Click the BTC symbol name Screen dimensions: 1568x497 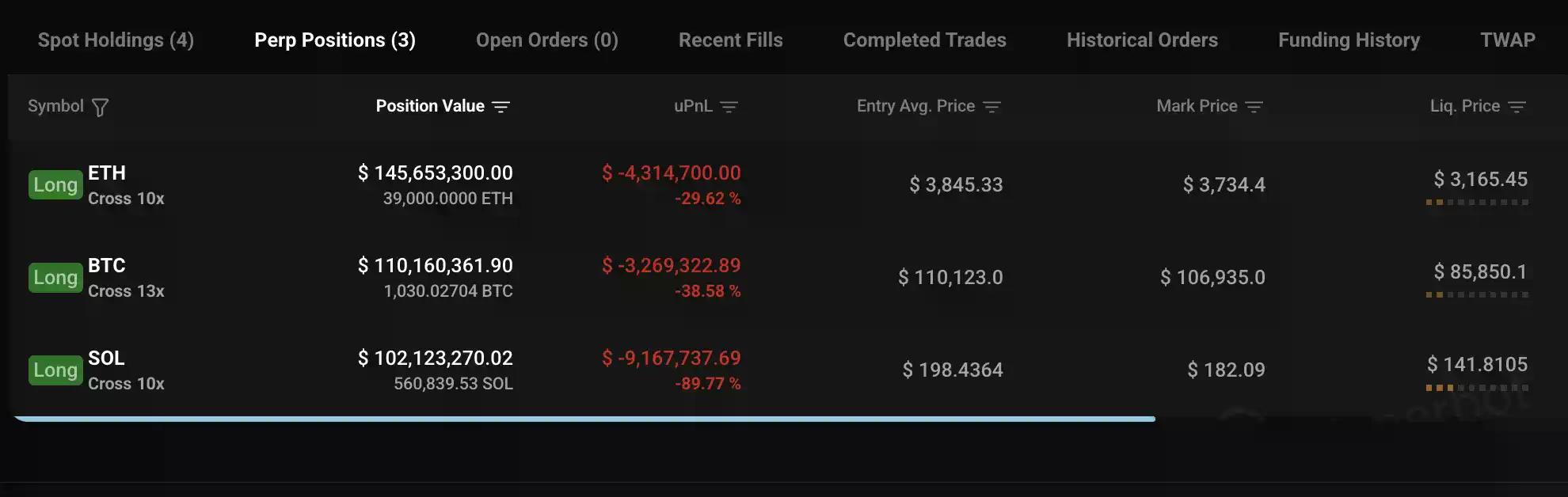pos(107,265)
